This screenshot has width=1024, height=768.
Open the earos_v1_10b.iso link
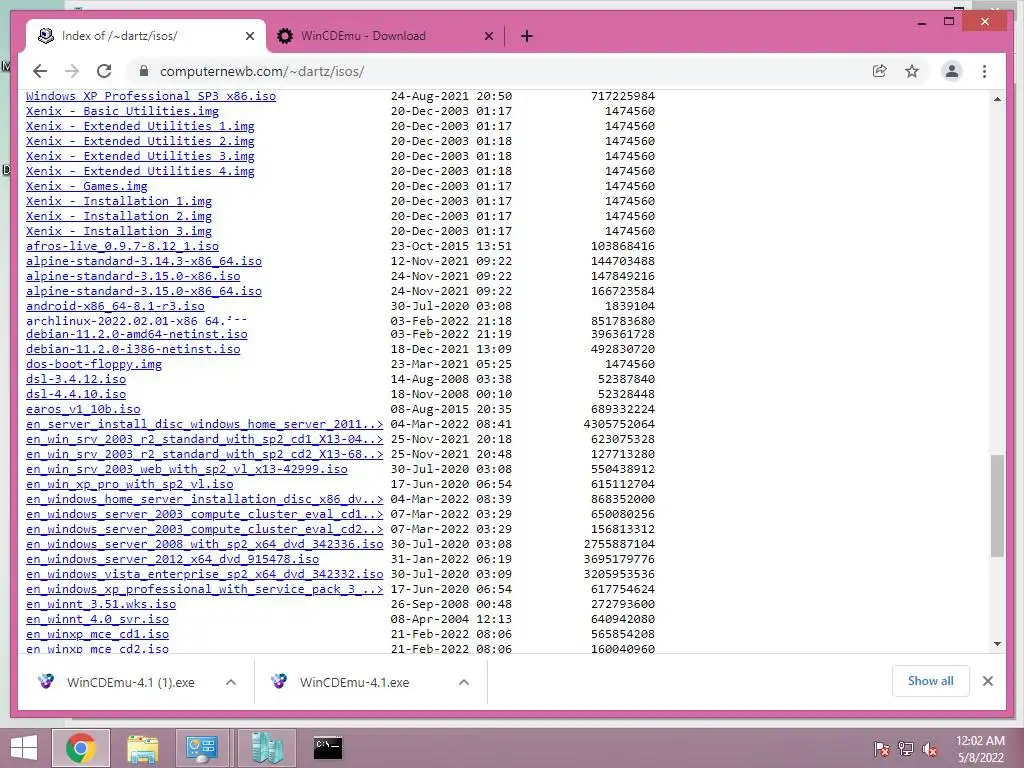pyautogui.click(x=83, y=409)
